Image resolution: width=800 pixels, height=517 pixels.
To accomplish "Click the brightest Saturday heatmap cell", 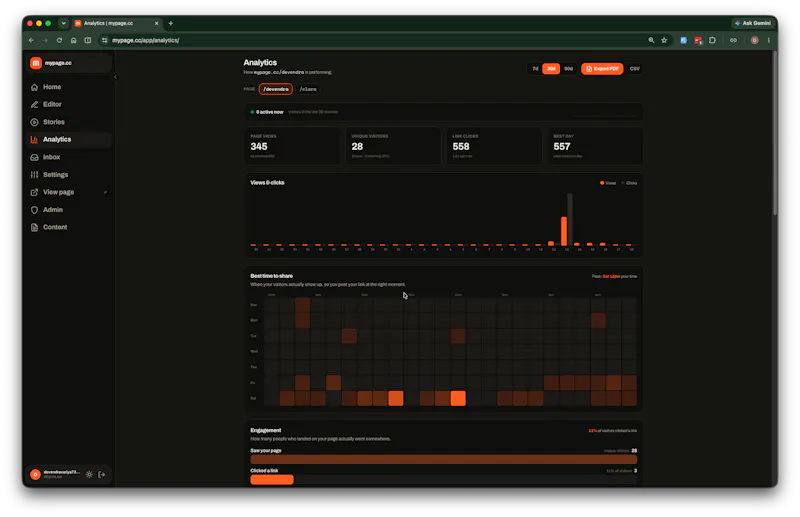I will click(x=458, y=398).
